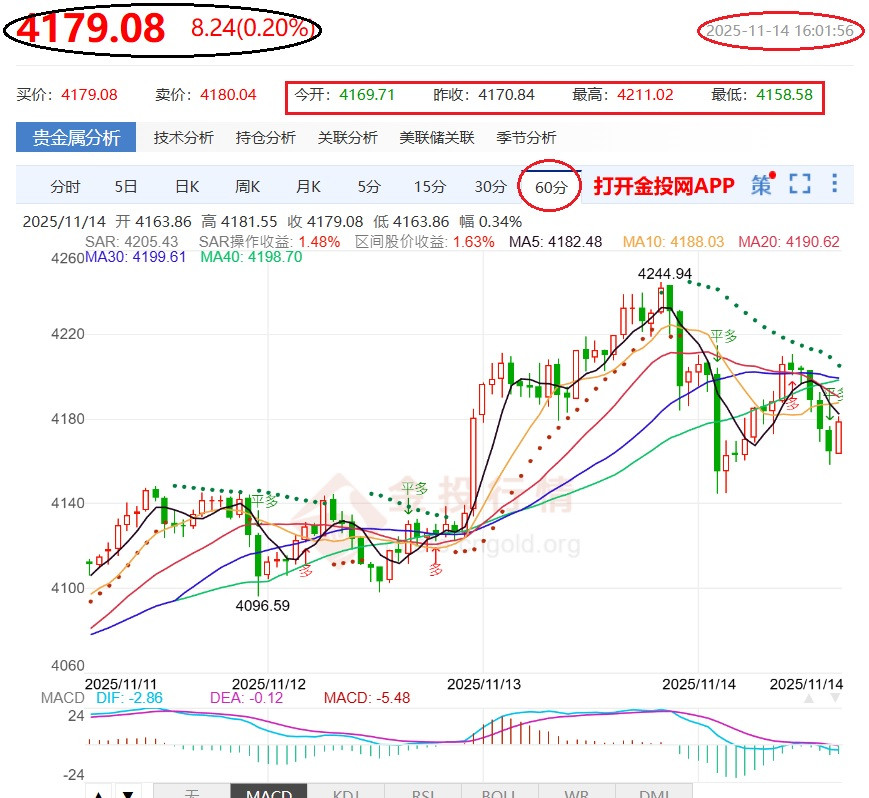The width and height of the screenshot is (869, 798).
Task: Click the small down triangle in MACD pane
Action: [833, 699]
